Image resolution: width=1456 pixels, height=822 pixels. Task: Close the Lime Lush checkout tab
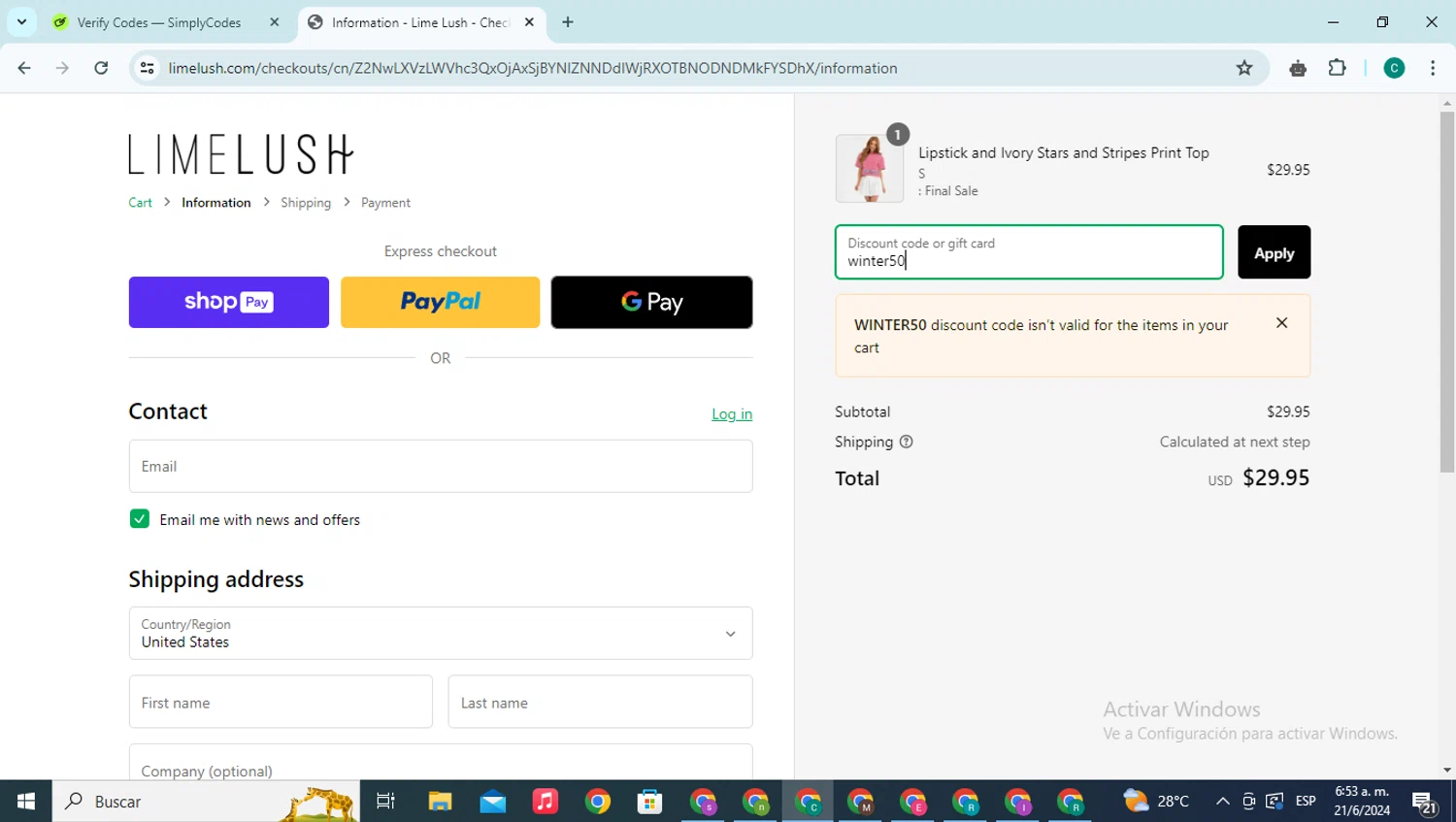[x=529, y=22]
